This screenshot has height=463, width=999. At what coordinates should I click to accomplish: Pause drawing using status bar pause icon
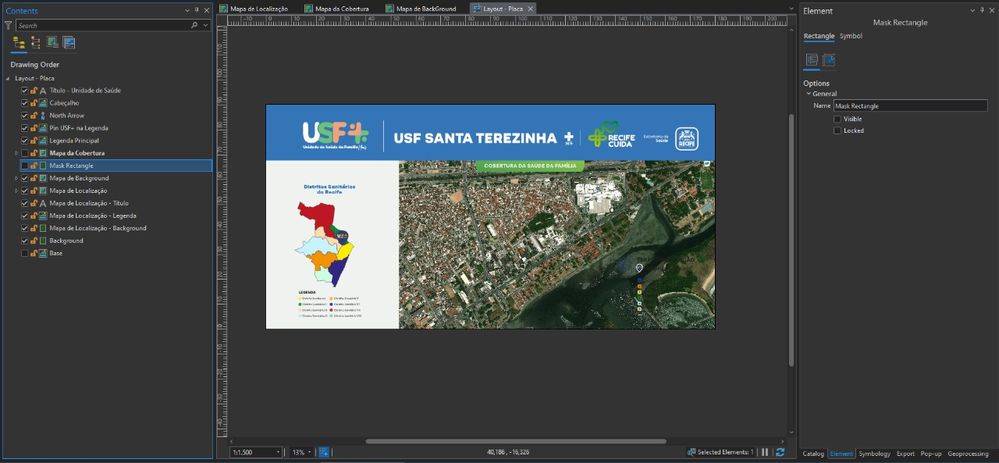[x=766, y=452]
